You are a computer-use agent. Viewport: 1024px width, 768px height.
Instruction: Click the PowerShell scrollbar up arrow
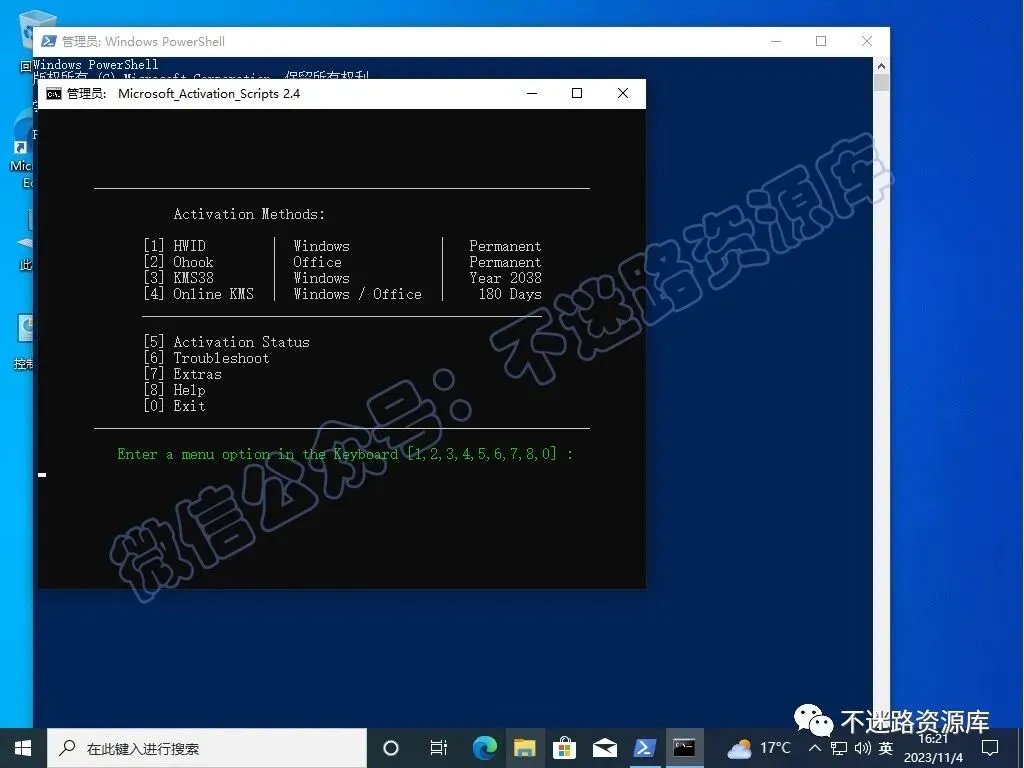pos(881,65)
